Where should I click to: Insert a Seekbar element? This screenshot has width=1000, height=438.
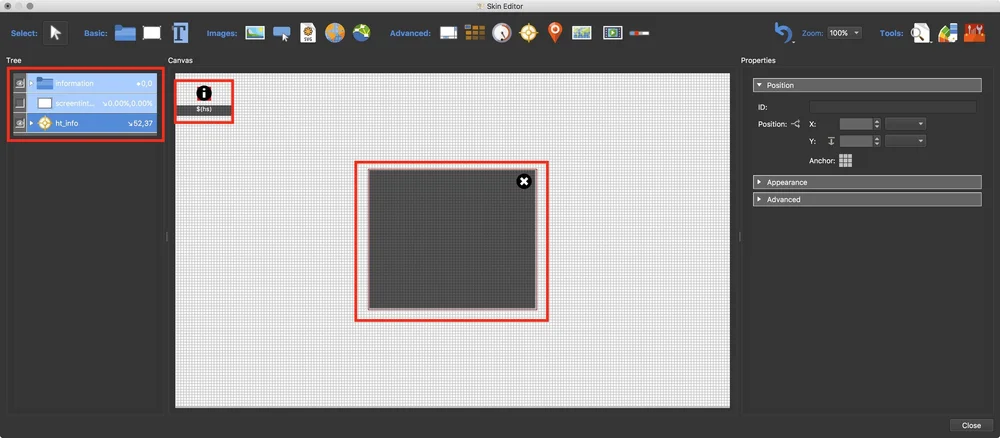tap(639, 33)
